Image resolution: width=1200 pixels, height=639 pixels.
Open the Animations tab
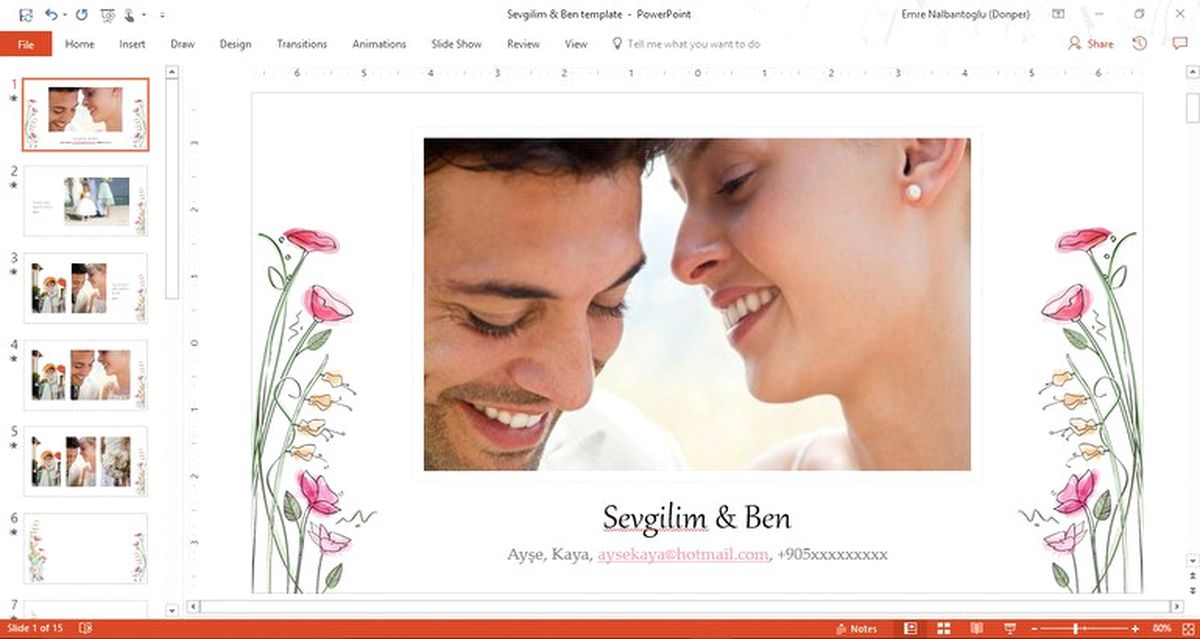pyautogui.click(x=379, y=44)
